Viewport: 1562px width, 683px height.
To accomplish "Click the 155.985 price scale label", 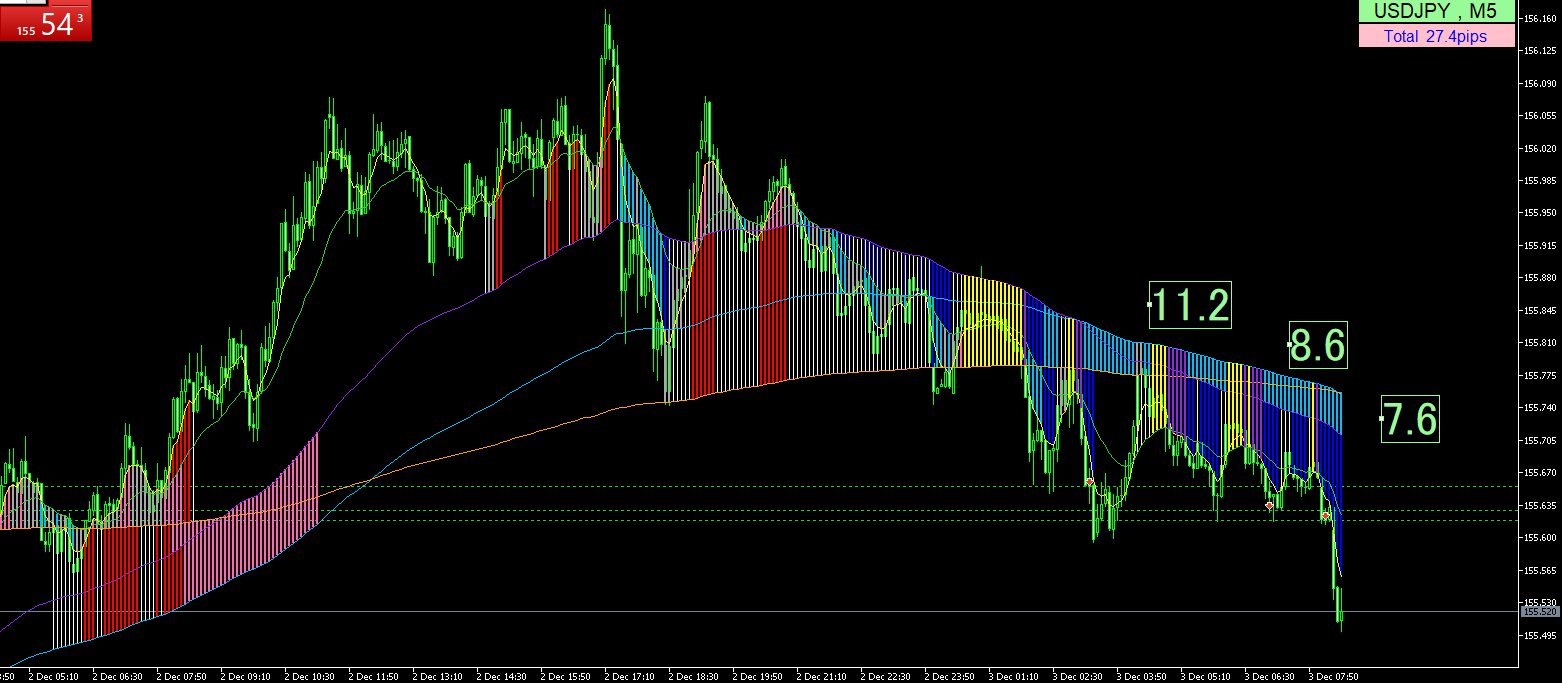I will (x=1541, y=180).
